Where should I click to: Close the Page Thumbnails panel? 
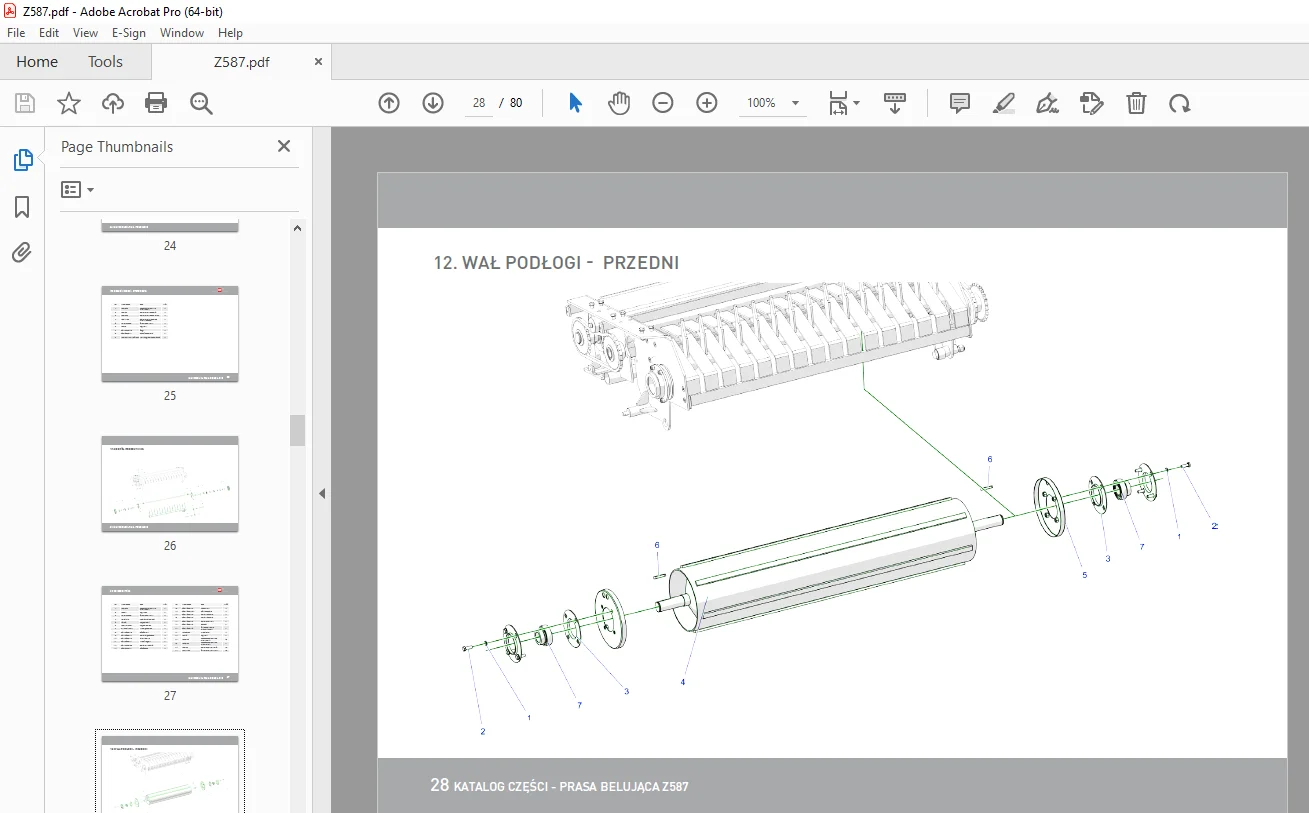284,146
